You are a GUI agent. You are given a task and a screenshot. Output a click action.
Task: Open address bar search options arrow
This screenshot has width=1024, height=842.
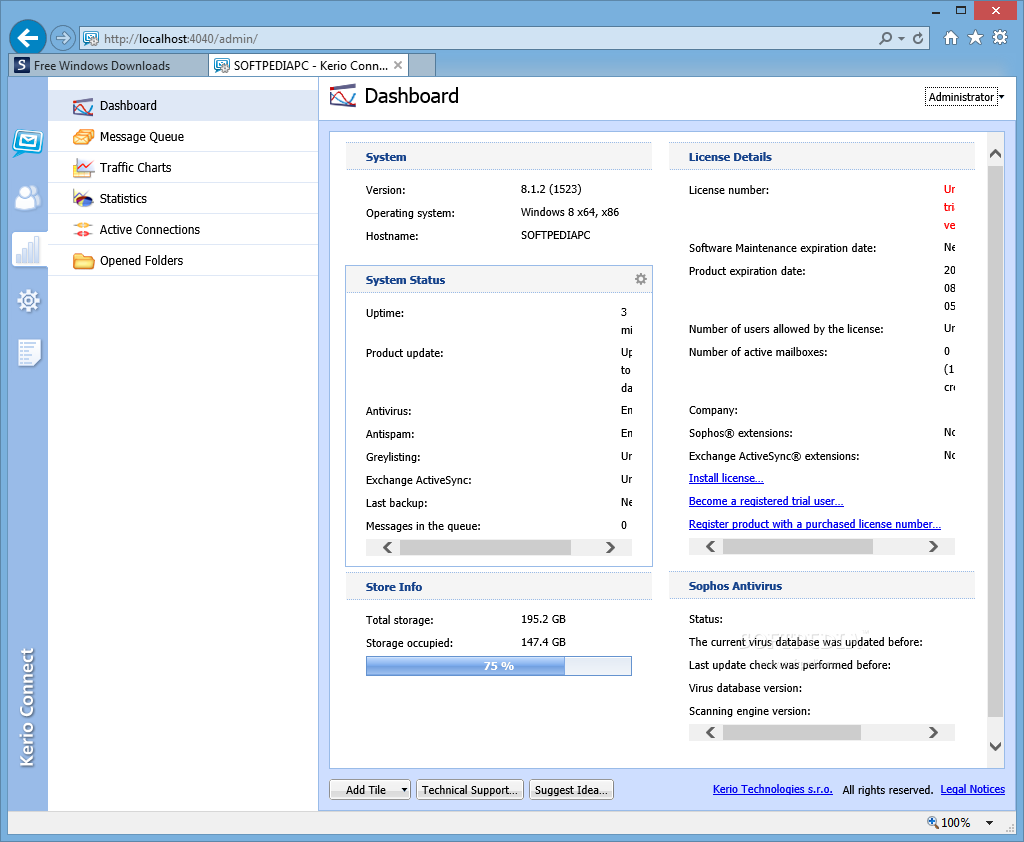pos(901,39)
